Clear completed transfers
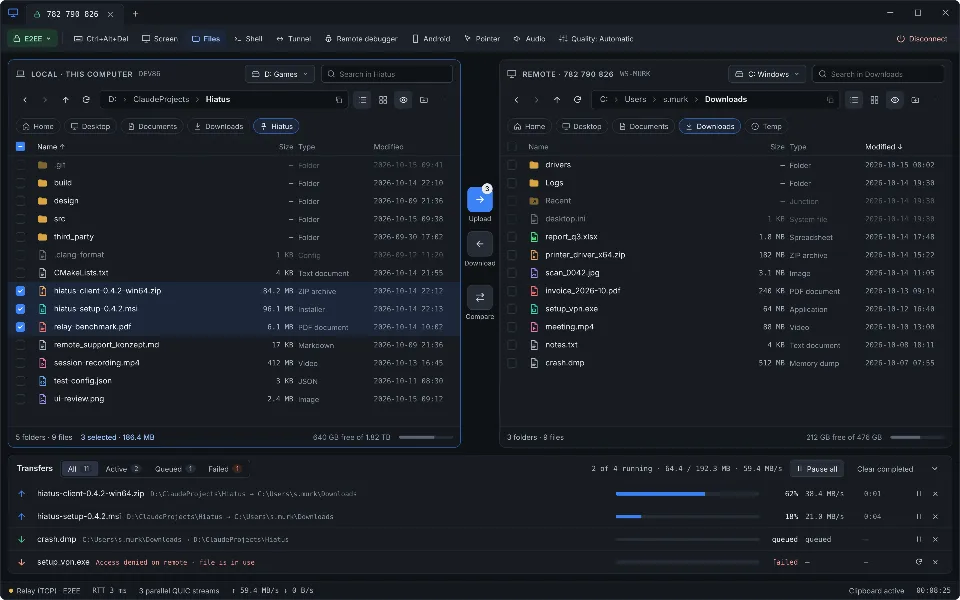The width and height of the screenshot is (960, 600). pos(885,469)
